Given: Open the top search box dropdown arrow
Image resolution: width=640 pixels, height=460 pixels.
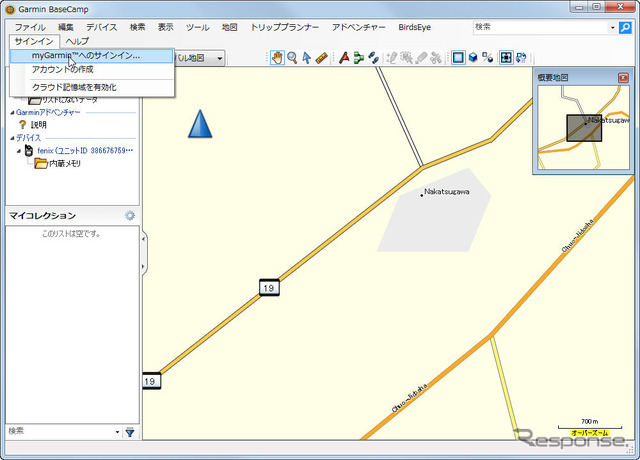Looking at the screenshot, I should [612, 27].
